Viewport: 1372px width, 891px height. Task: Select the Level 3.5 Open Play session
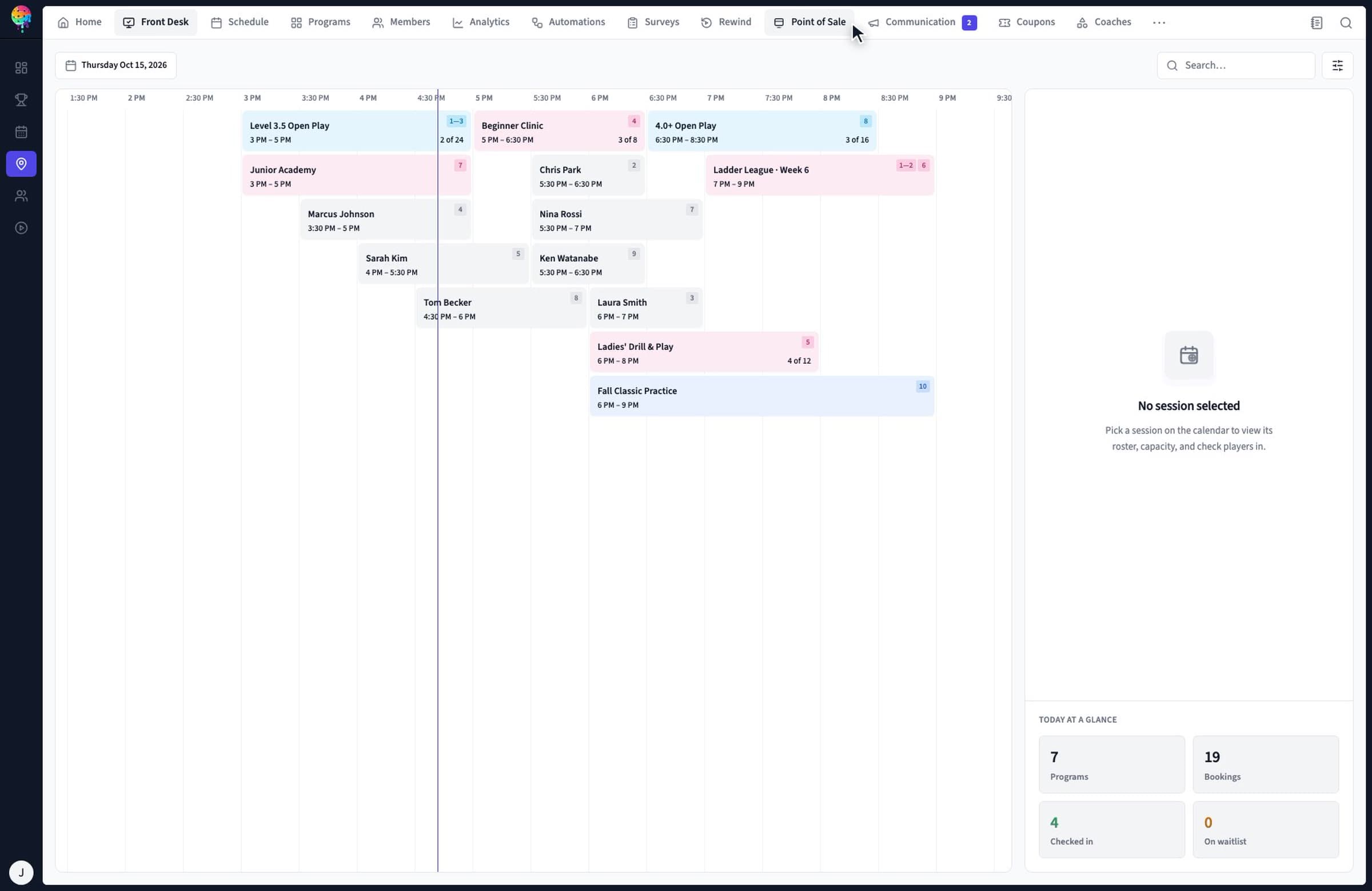[x=356, y=132]
